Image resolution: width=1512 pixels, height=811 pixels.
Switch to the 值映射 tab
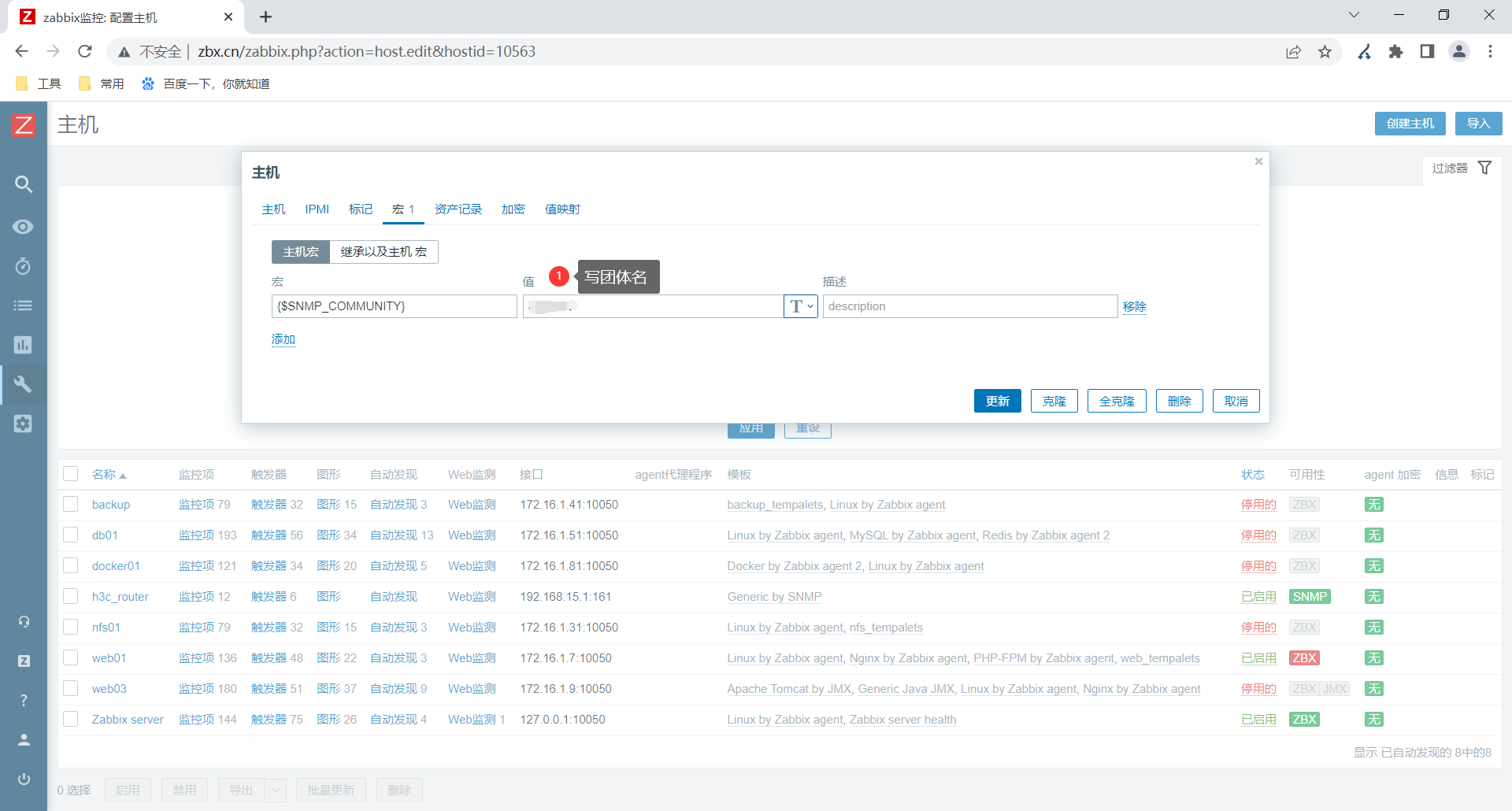(x=562, y=209)
